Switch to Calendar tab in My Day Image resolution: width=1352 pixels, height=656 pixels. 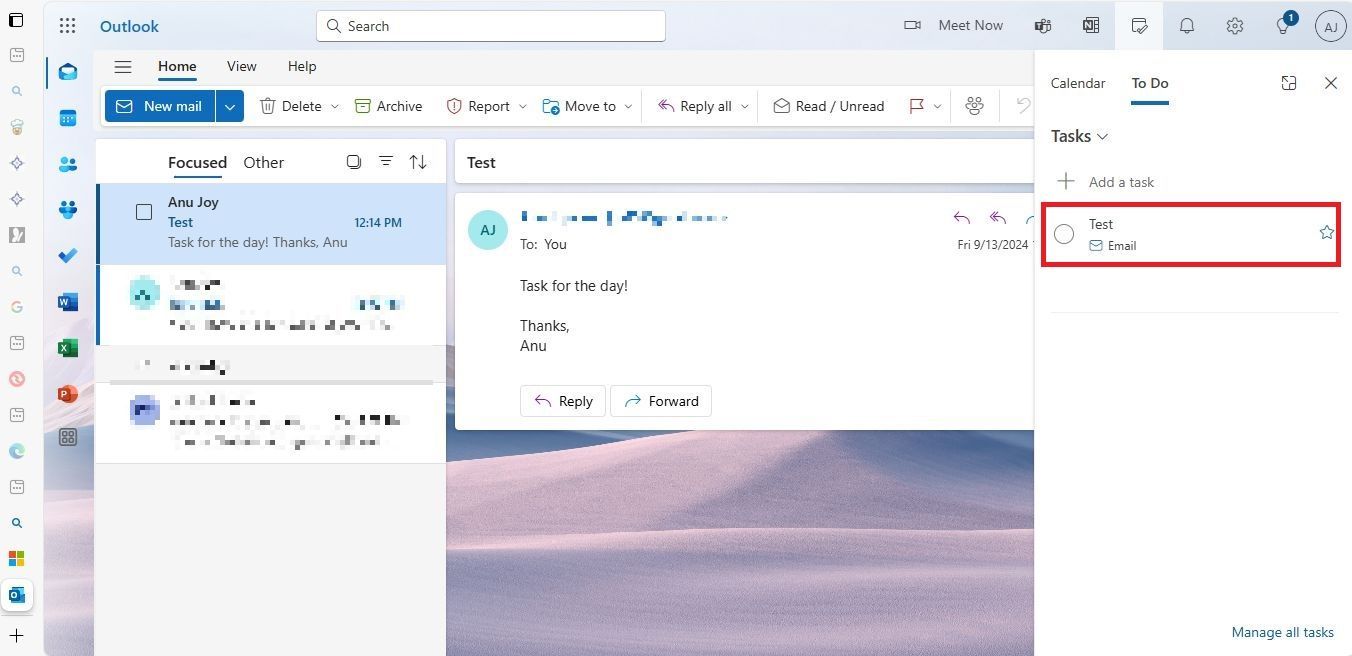(x=1078, y=83)
